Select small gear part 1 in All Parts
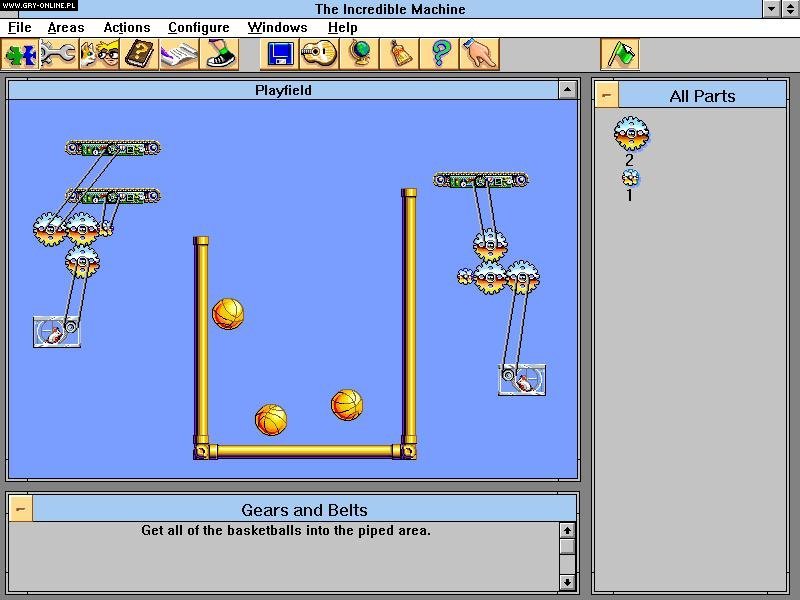 tap(629, 177)
